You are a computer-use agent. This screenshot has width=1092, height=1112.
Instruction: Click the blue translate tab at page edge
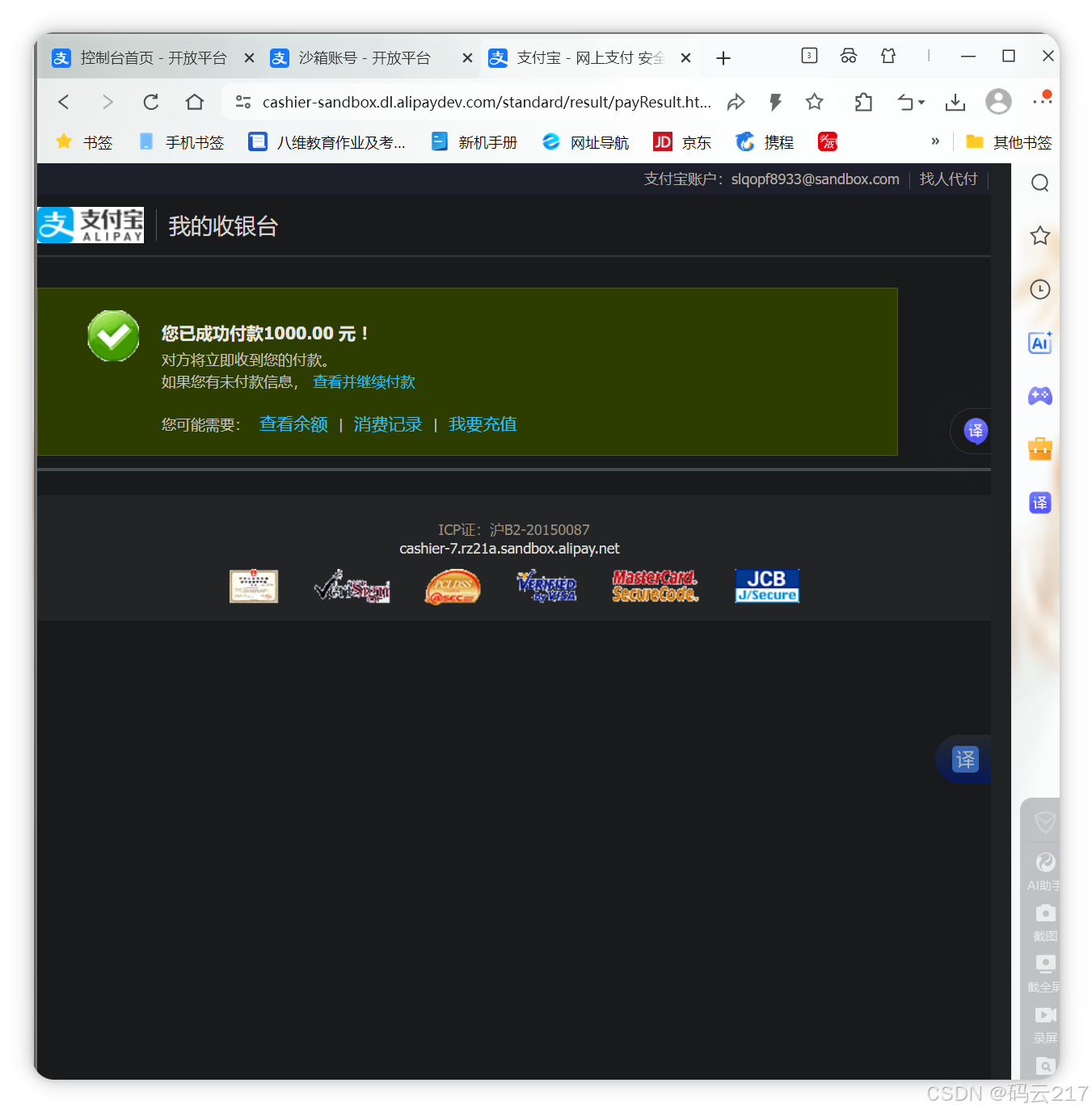[x=965, y=760]
